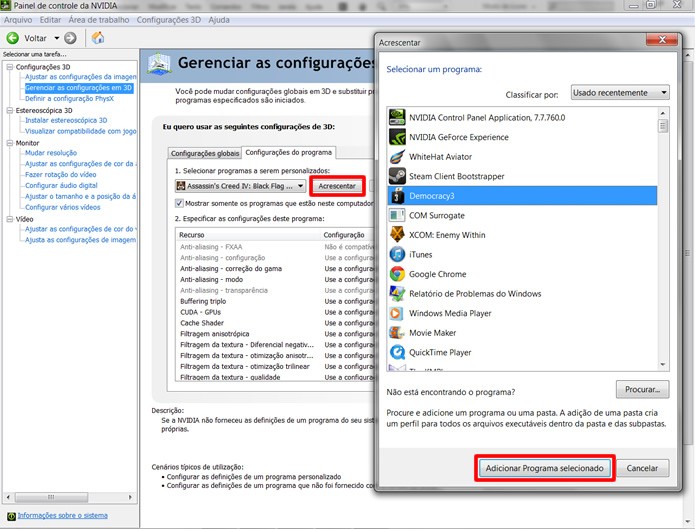
Task: Click the green Voltar back arrow icon
Action: [12, 38]
